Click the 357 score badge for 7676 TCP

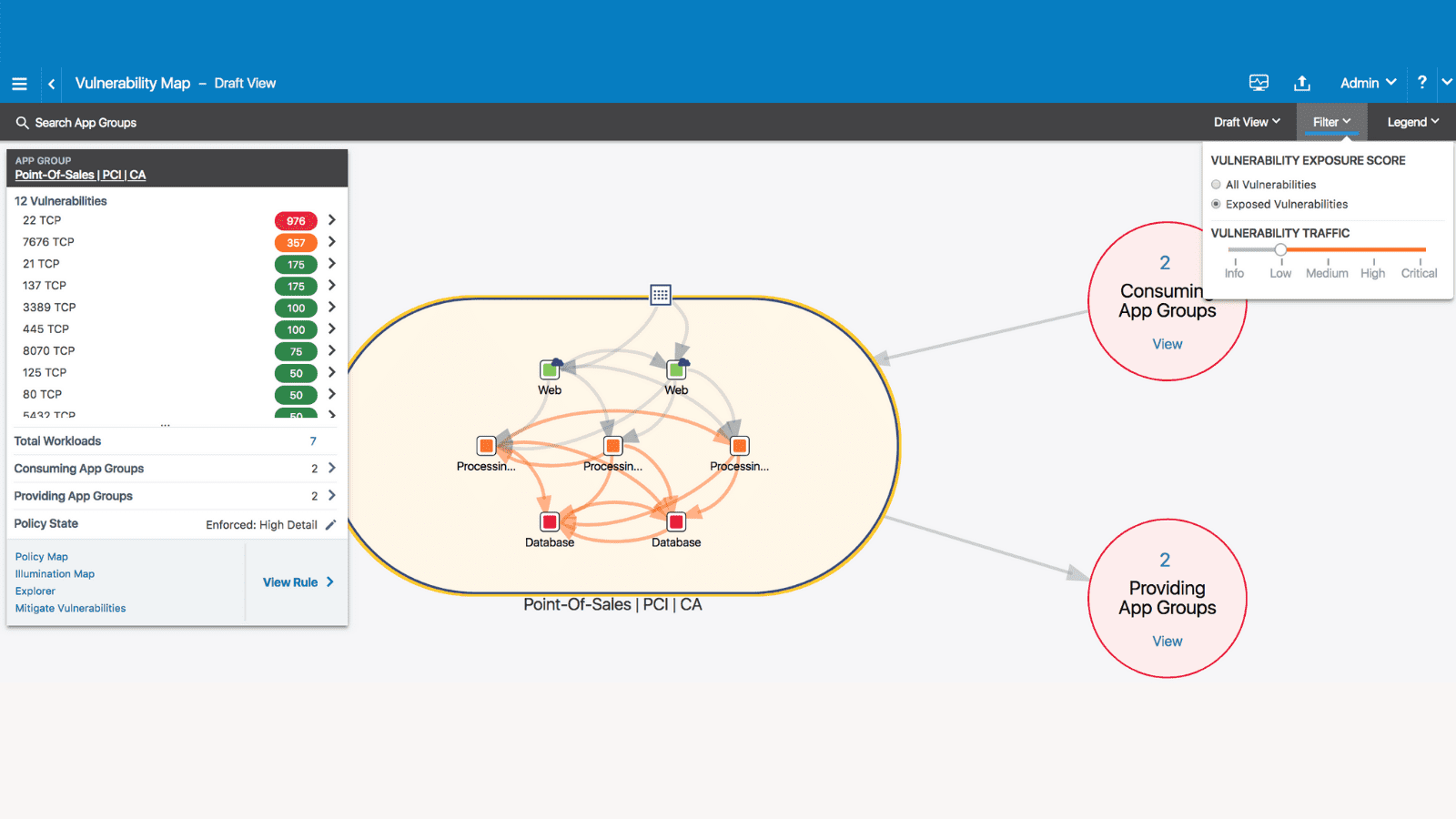coord(296,243)
